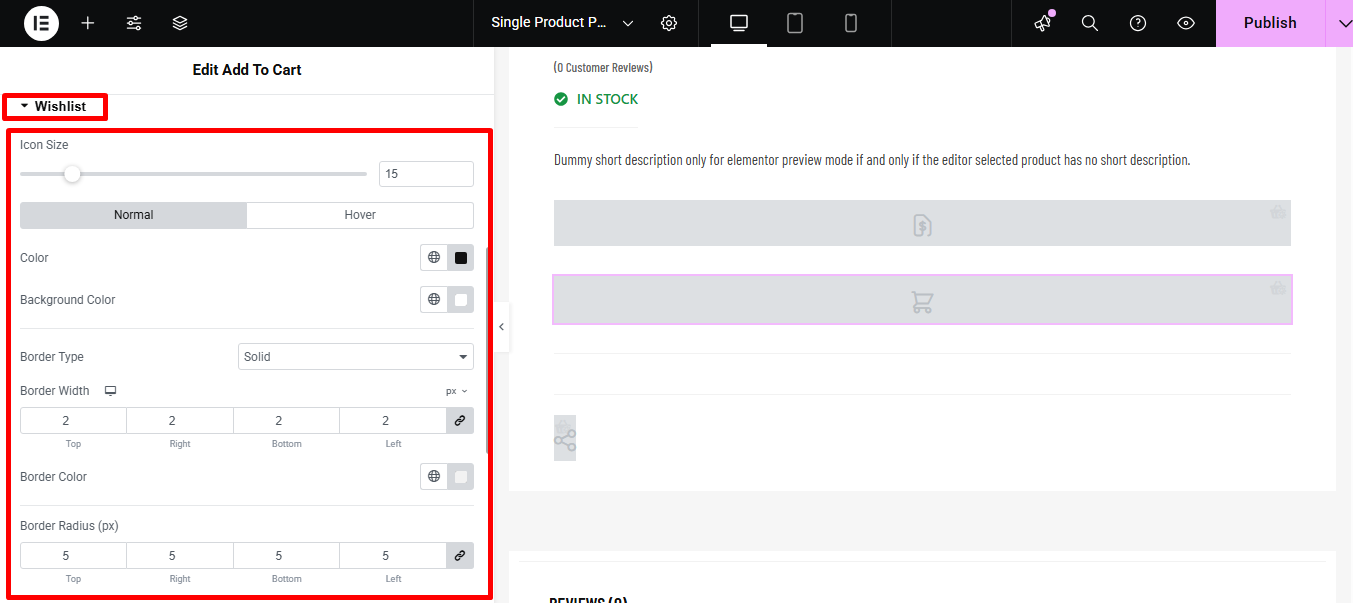Collapse the Wishlist section
This screenshot has width=1353, height=603.
click(54, 106)
